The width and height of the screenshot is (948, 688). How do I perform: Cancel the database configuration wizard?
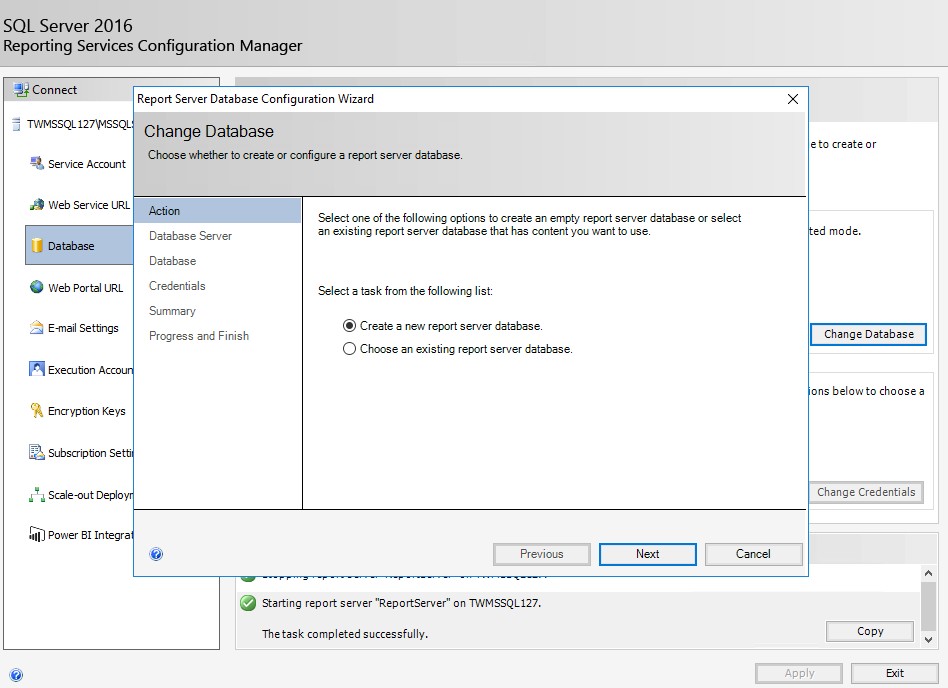click(753, 554)
